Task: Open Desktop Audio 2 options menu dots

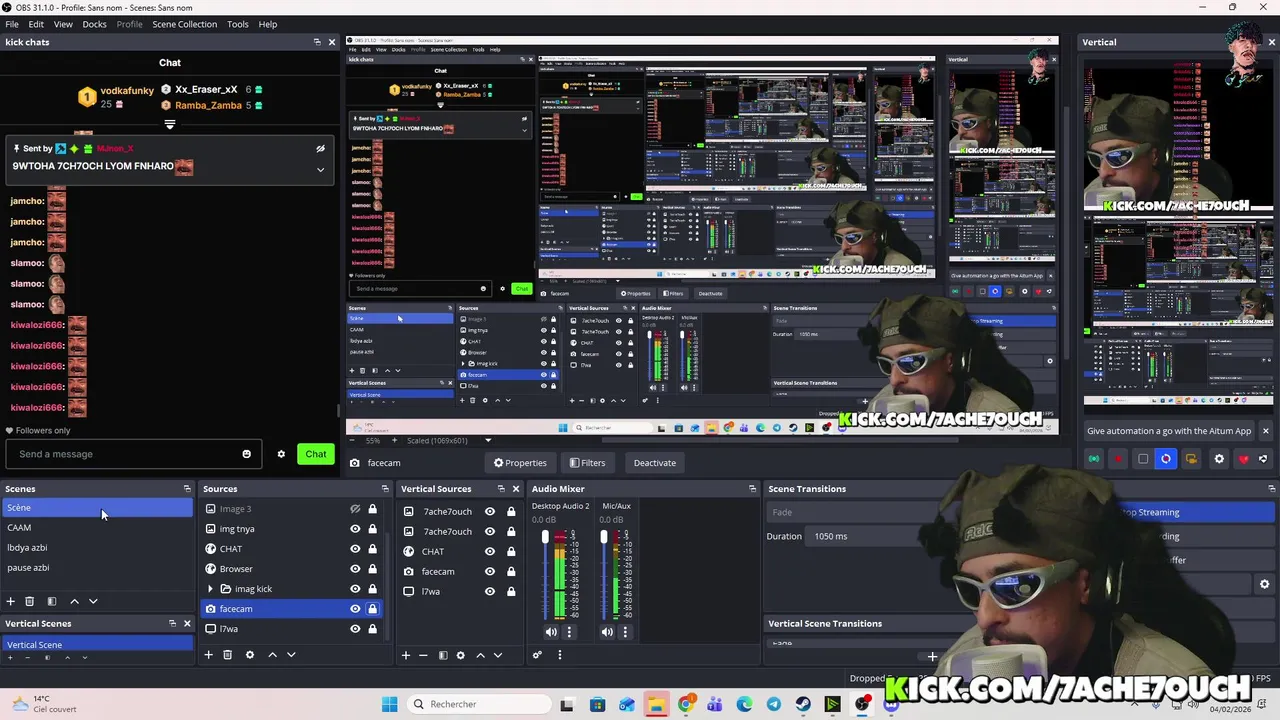Action: pos(569,632)
